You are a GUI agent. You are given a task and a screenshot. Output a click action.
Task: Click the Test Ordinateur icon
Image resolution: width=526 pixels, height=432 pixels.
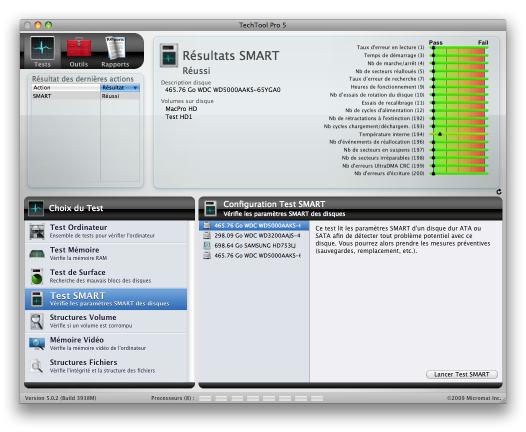37,231
